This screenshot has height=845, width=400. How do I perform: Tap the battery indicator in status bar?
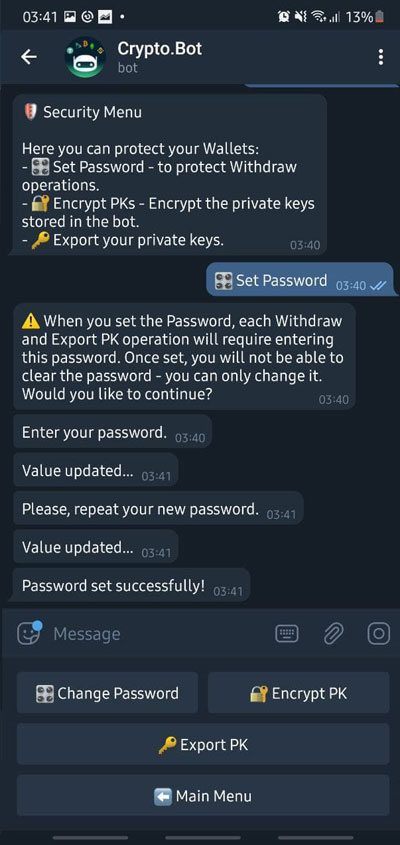click(381, 17)
